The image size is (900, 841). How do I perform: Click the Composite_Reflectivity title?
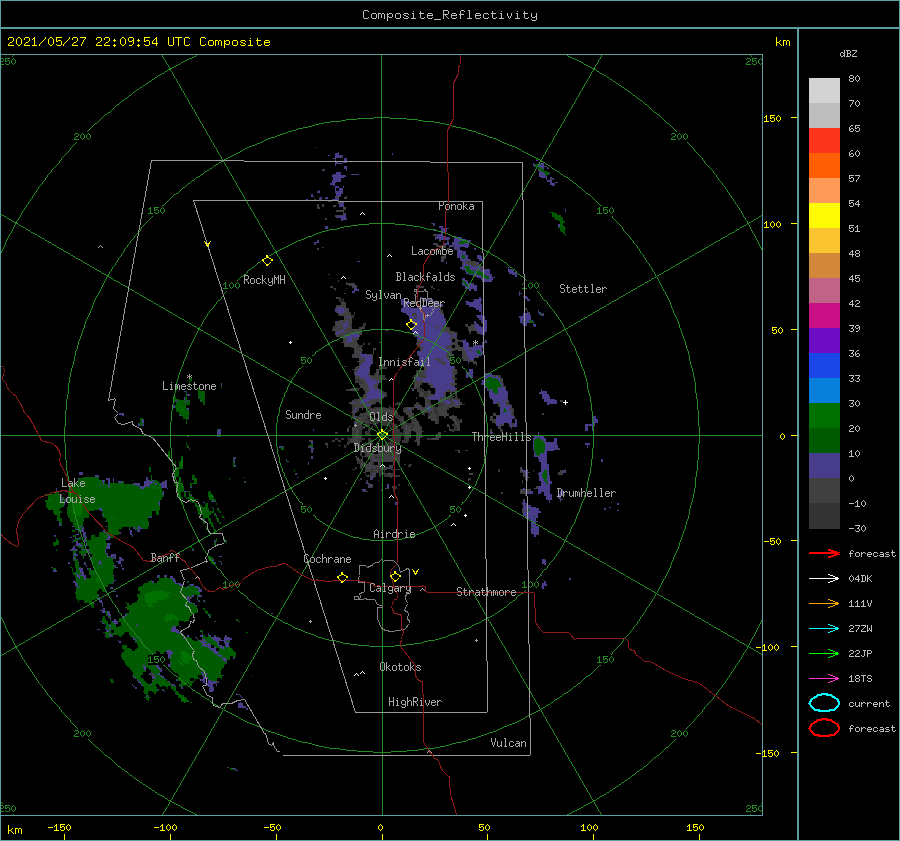pyautogui.click(x=449, y=15)
